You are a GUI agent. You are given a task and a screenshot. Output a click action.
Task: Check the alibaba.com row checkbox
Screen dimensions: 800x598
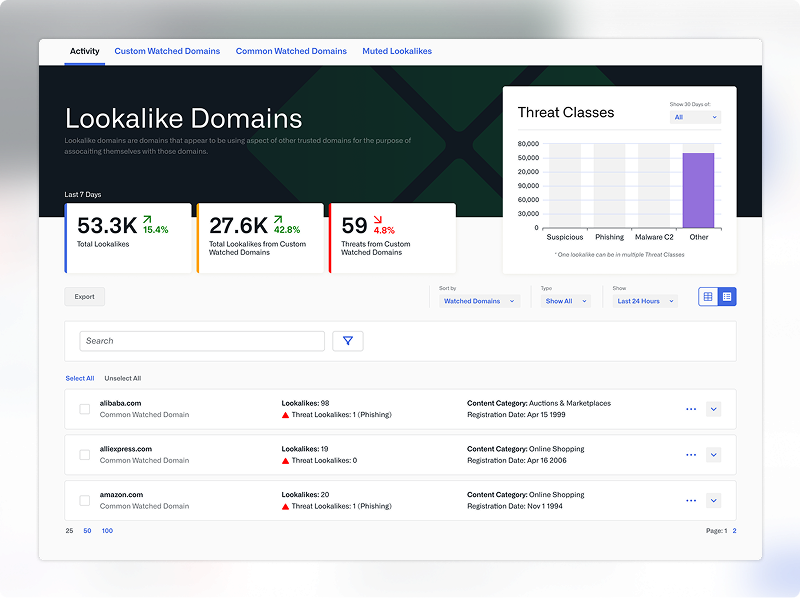pyautogui.click(x=85, y=409)
